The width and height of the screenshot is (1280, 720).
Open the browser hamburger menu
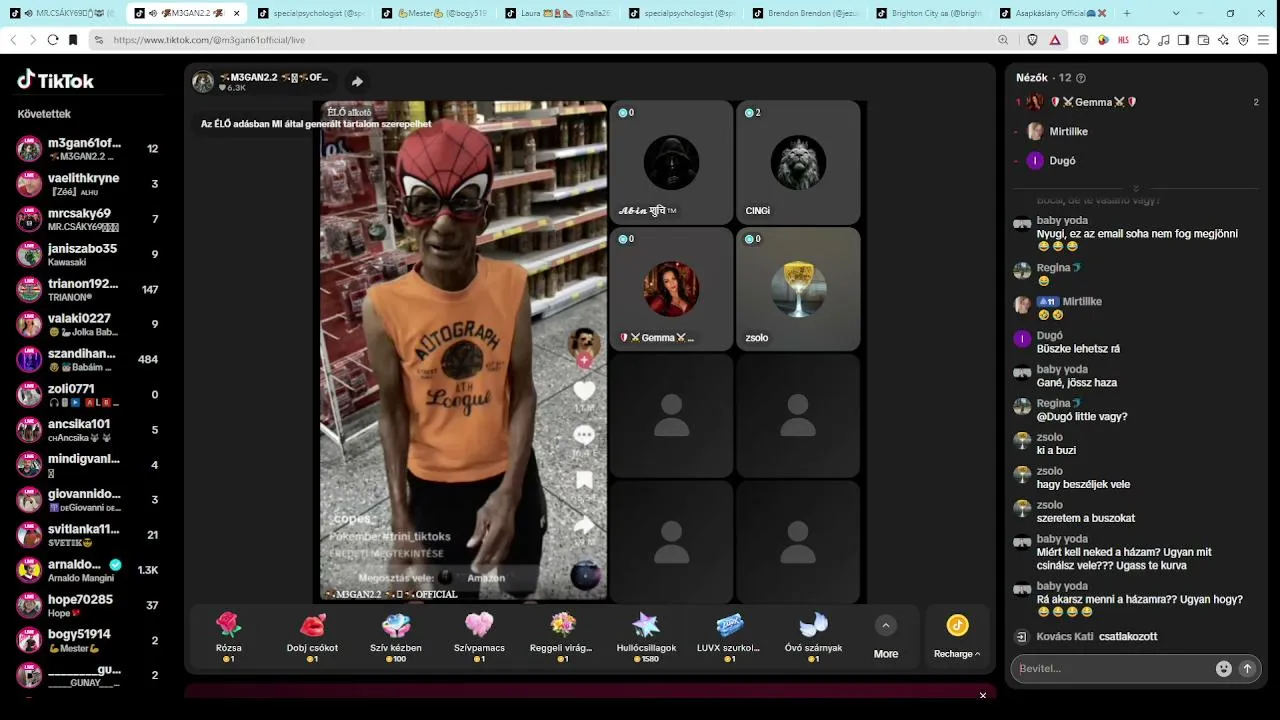click(x=1264, y=40)
